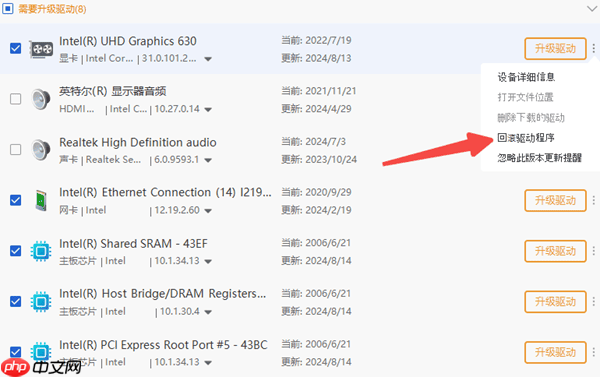Click the speaker icon beside 英特尔(R) 显示器音频

tap(41, 100)
